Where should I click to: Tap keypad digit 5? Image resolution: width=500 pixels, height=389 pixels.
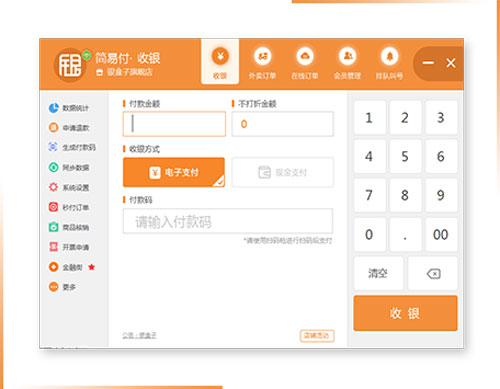(x=405, y=156)
